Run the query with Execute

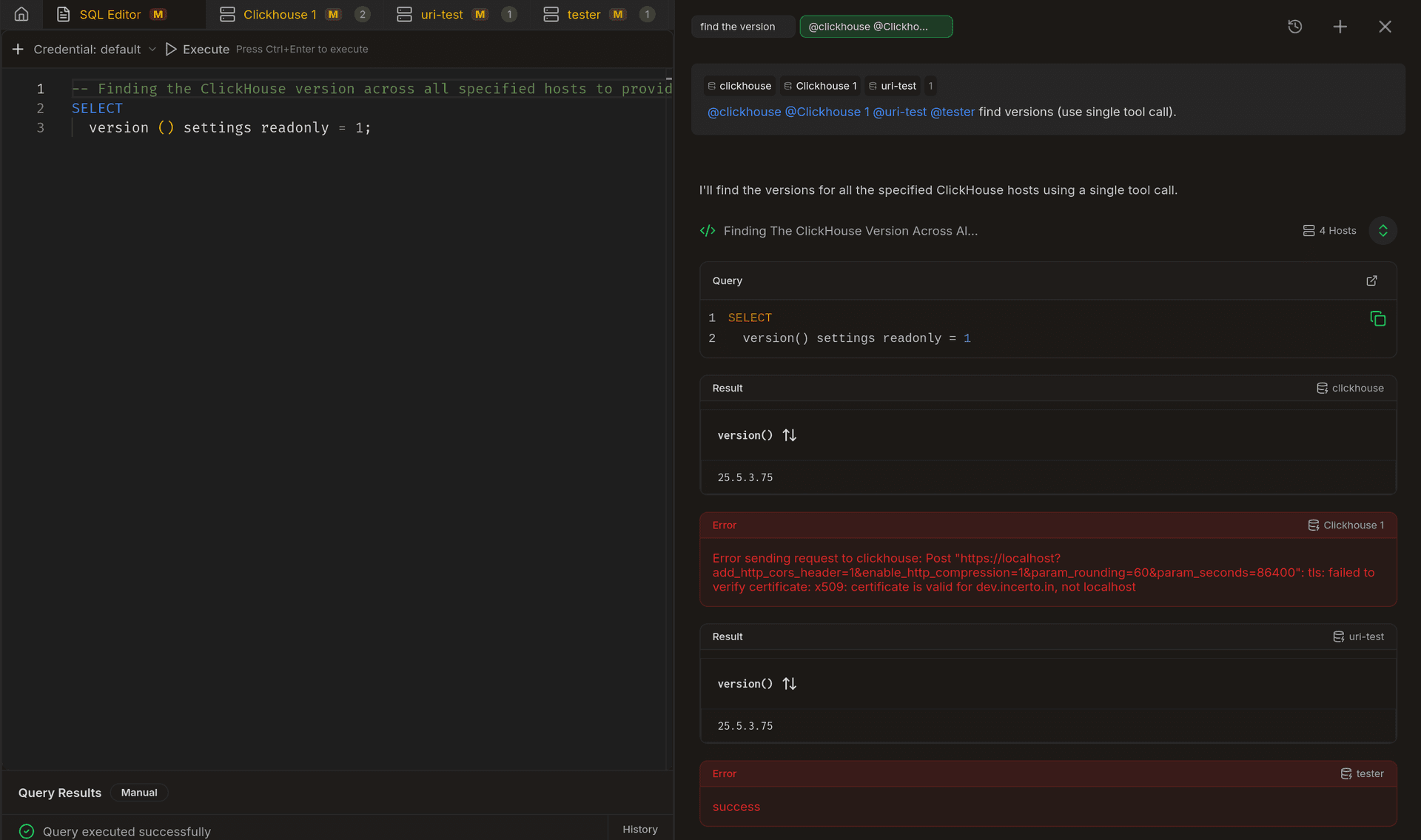197,49
